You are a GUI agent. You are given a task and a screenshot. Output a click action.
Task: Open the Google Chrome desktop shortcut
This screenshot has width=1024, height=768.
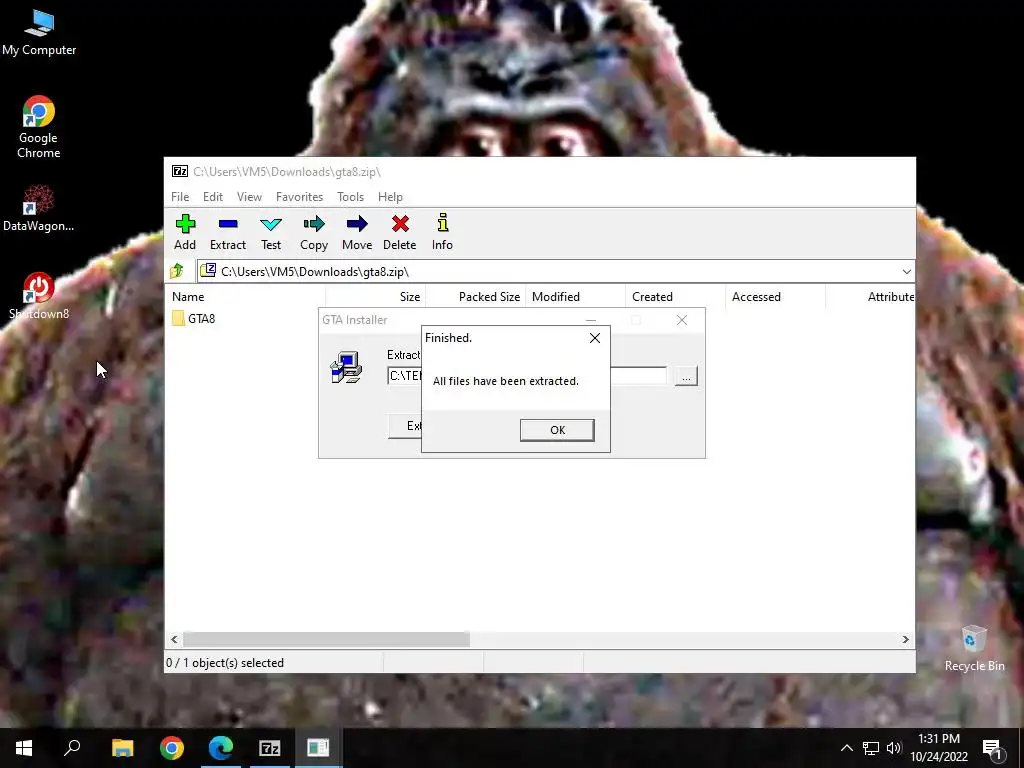pos(39,127)
